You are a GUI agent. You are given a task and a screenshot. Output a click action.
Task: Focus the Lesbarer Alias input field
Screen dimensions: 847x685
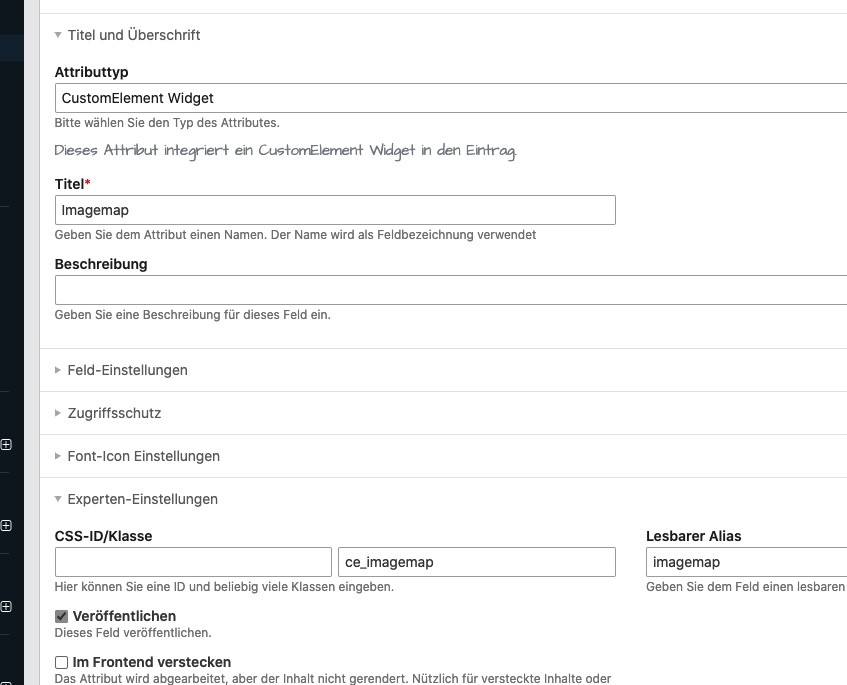[x=746, y=562]
